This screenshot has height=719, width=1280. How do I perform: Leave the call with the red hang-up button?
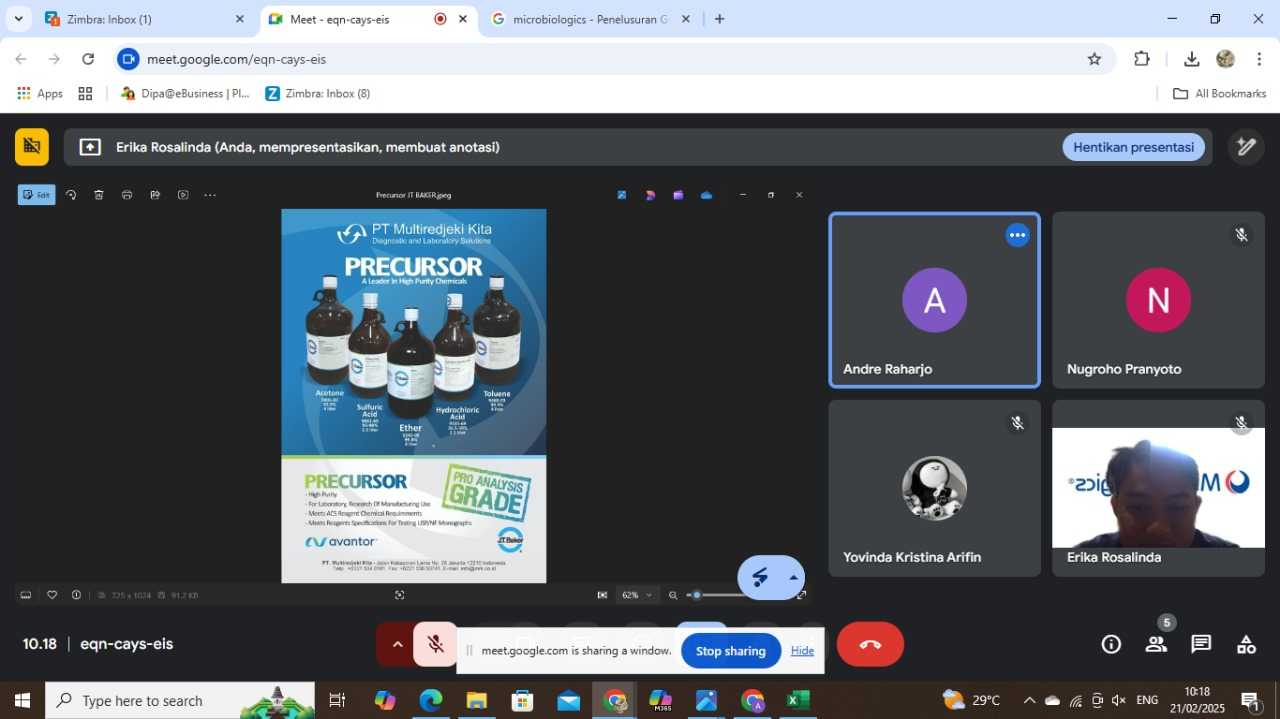point(870,644)
